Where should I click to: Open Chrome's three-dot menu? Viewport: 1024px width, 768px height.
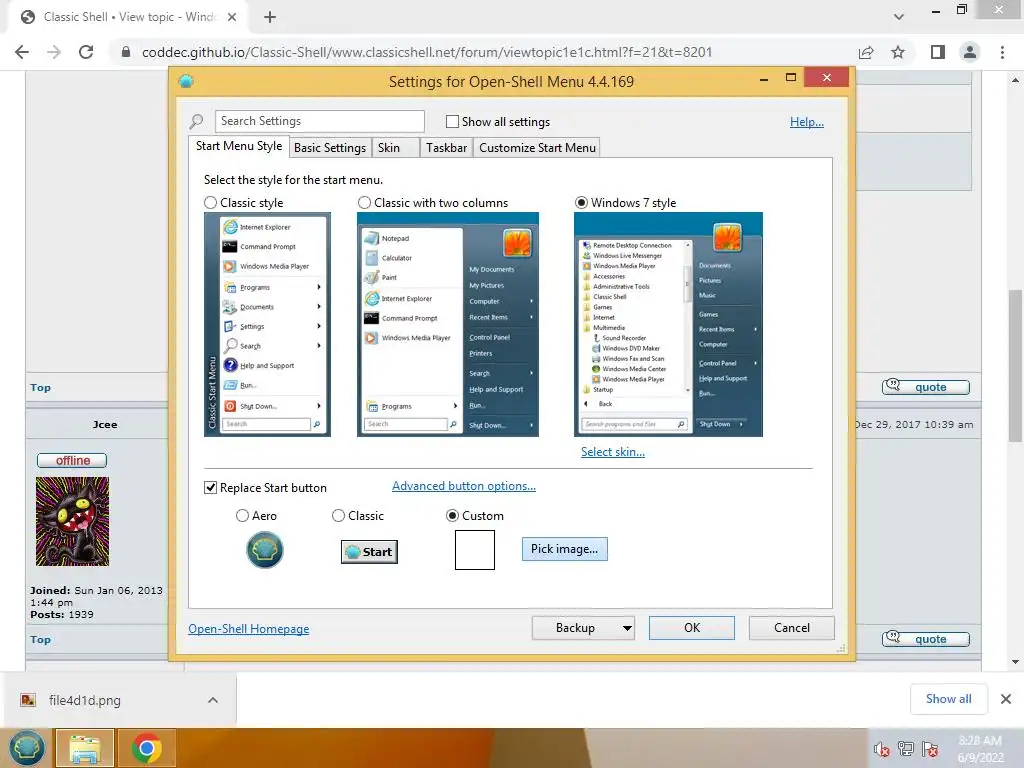1002,52
